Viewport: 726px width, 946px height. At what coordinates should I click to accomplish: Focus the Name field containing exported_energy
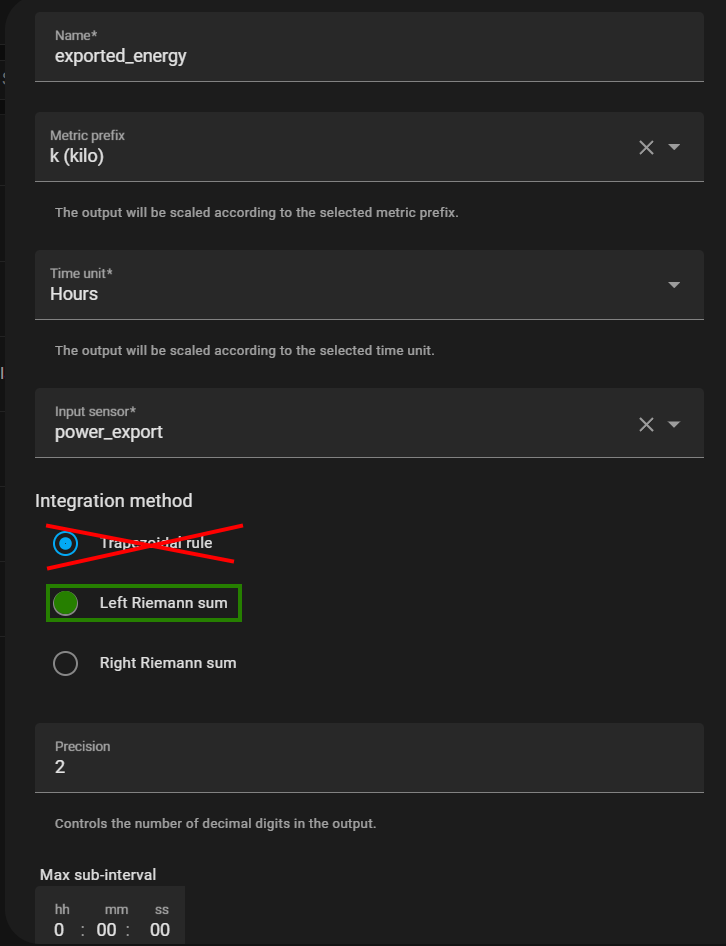coord(369,56)
